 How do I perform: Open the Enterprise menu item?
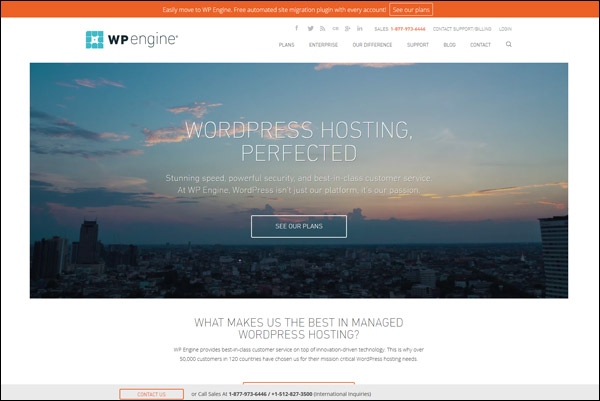tap(323, 45)
